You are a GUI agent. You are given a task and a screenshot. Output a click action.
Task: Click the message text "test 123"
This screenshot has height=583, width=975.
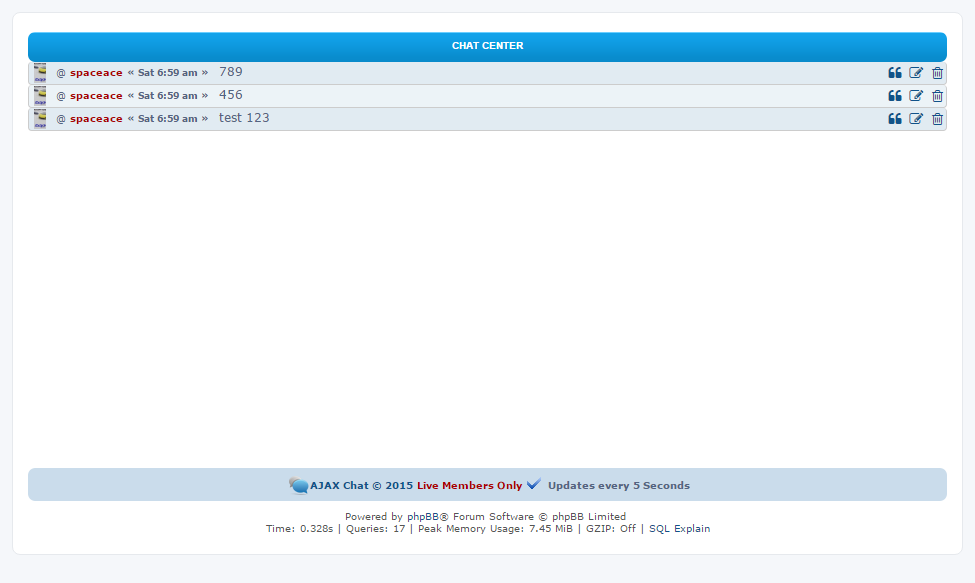click(244, 118)
